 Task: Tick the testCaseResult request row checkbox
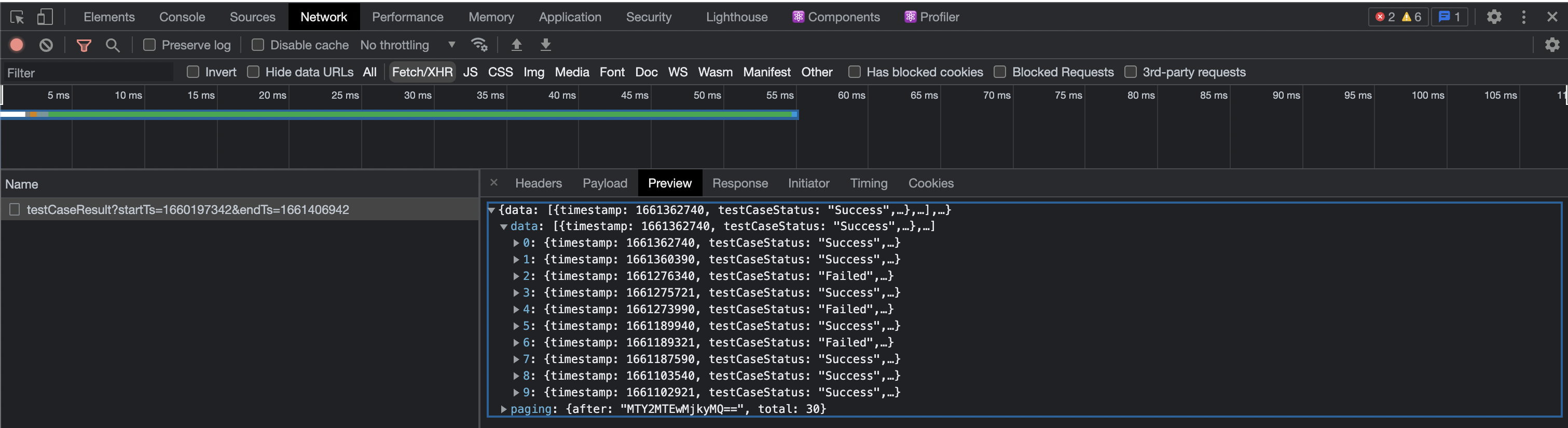click(15, 210)
